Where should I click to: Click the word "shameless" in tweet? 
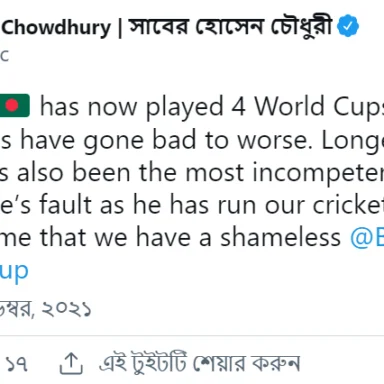(x=281, y=238)
